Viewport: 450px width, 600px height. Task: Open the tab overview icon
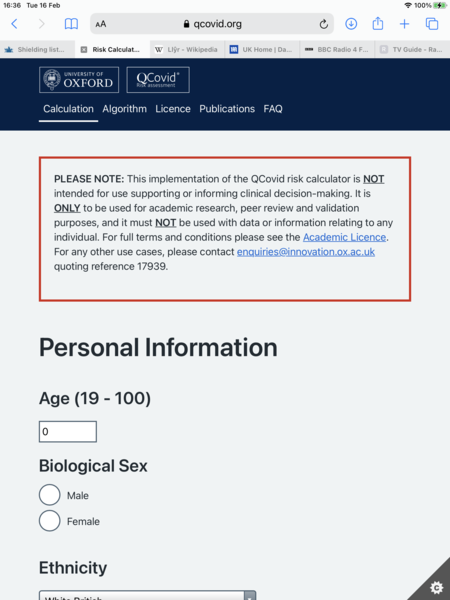(432, 24)
